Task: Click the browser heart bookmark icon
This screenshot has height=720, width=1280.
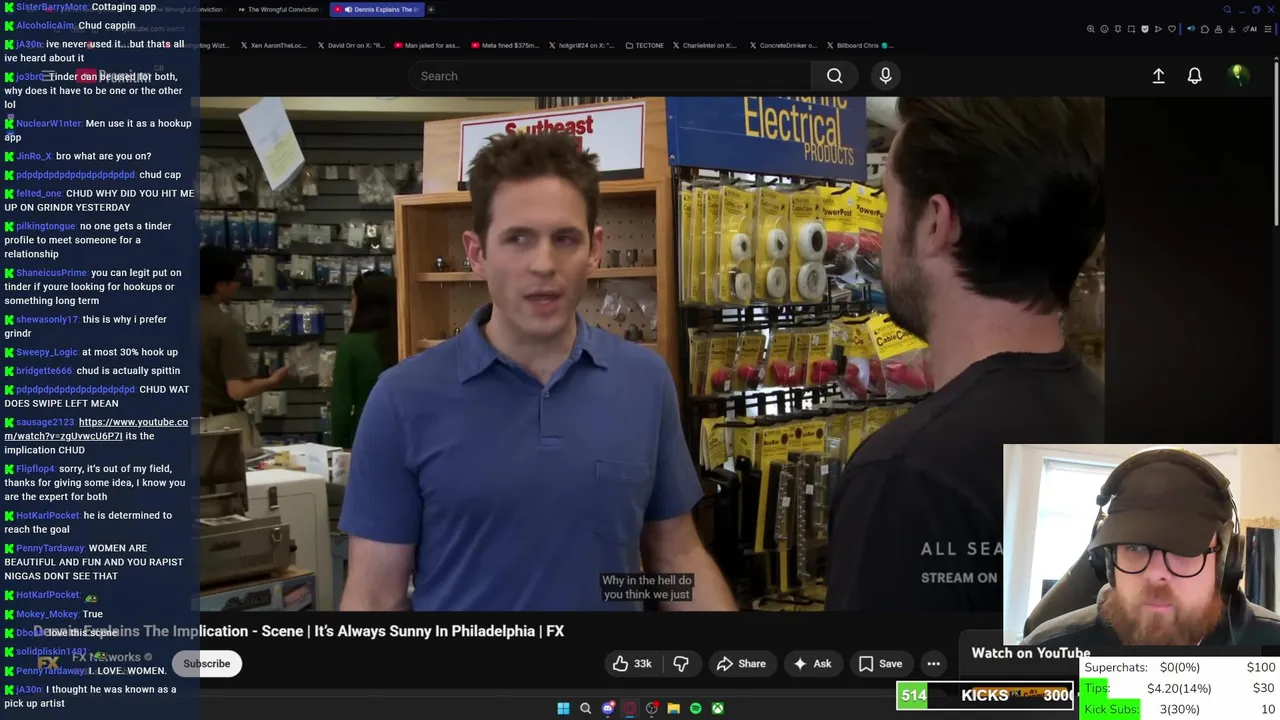Action: point(1172,29)
